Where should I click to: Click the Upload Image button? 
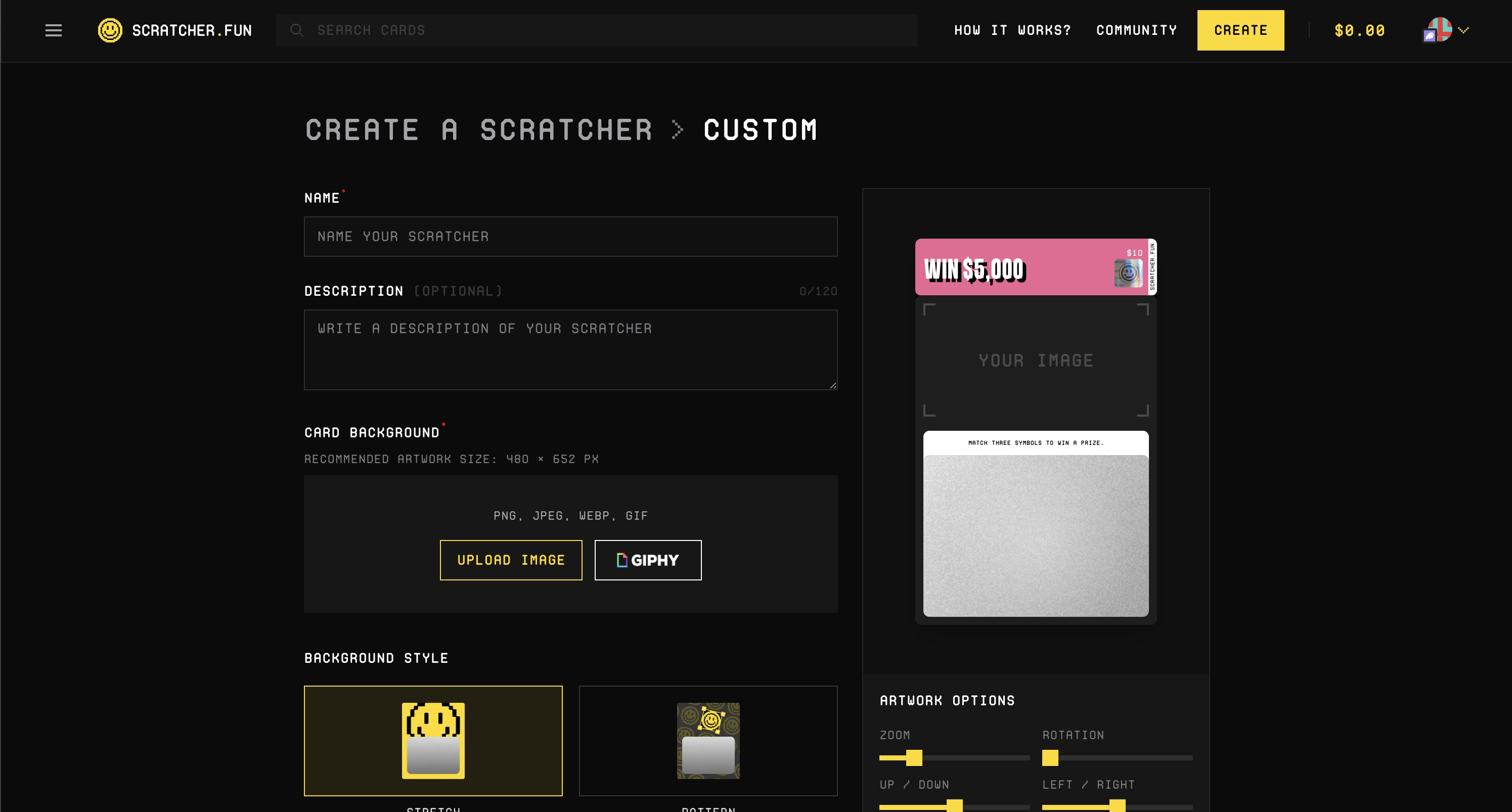[x=511, y=560]
